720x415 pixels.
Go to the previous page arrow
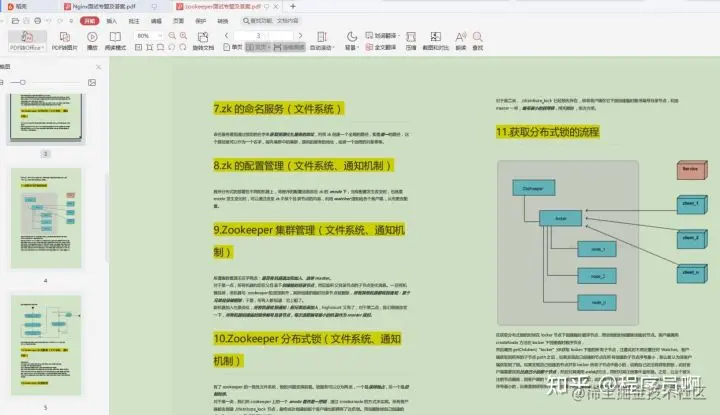(226, 35)
